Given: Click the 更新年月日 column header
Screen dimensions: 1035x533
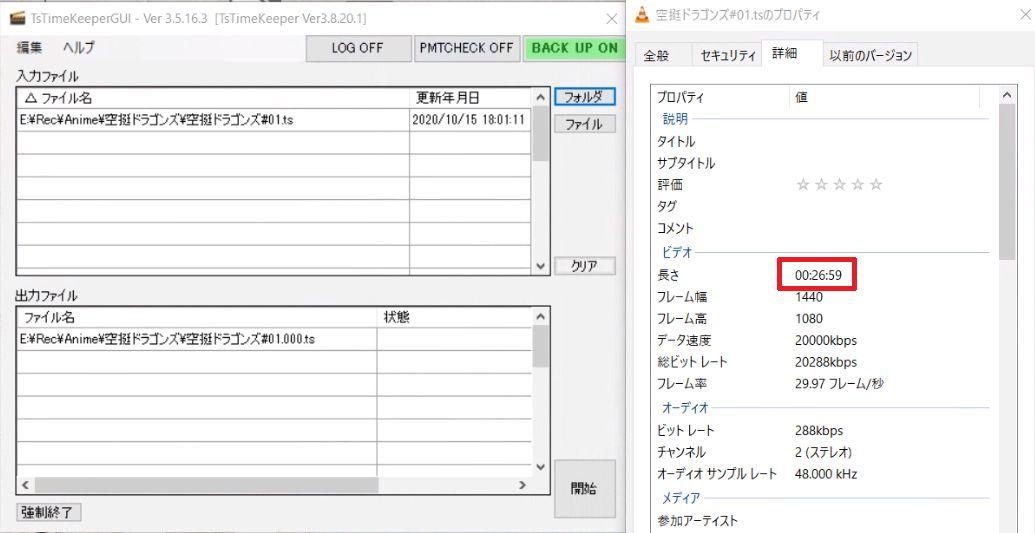Looking at the screenshot, I should 470,98.
